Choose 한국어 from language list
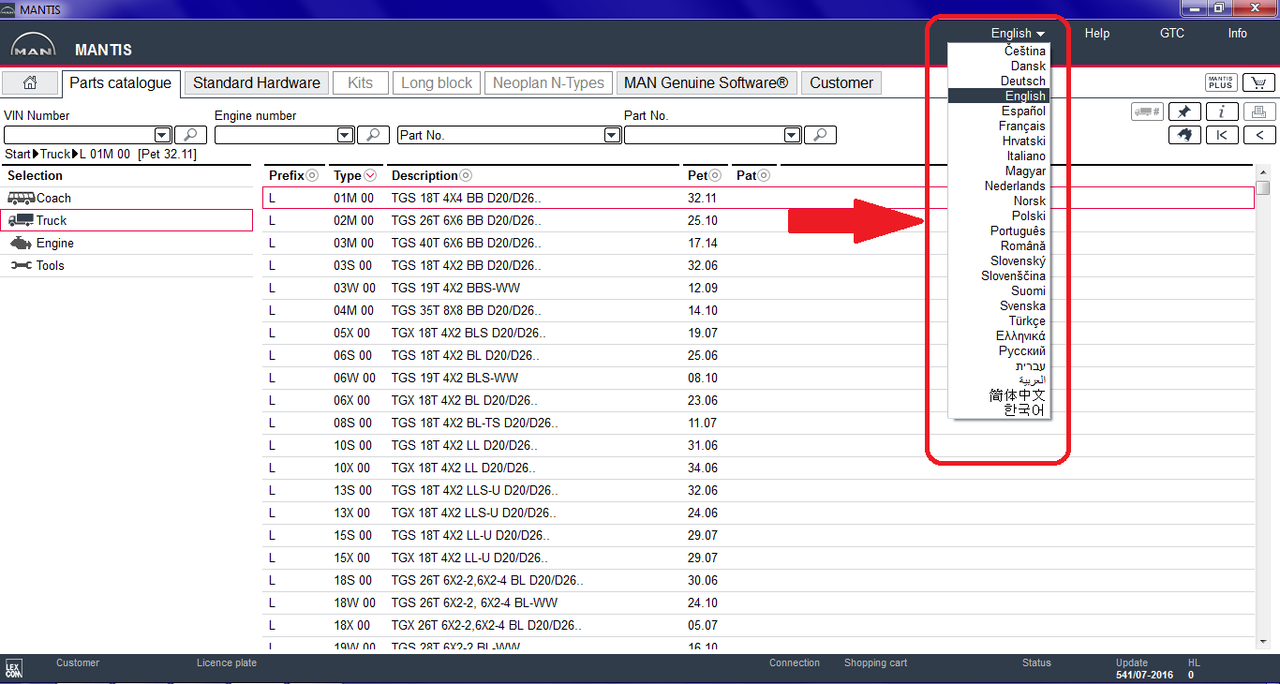This screenshot has height=684, width=1280. click(x=999, y=410)
